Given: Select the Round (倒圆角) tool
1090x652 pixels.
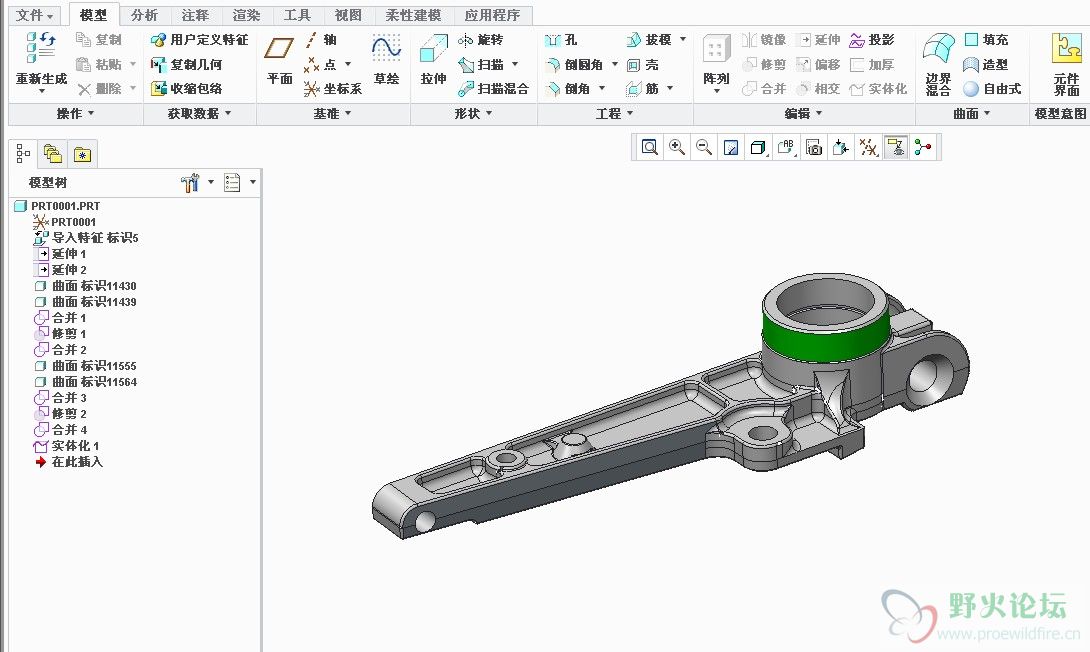Looking at the screenshot, I should click(x=574, y=64).
